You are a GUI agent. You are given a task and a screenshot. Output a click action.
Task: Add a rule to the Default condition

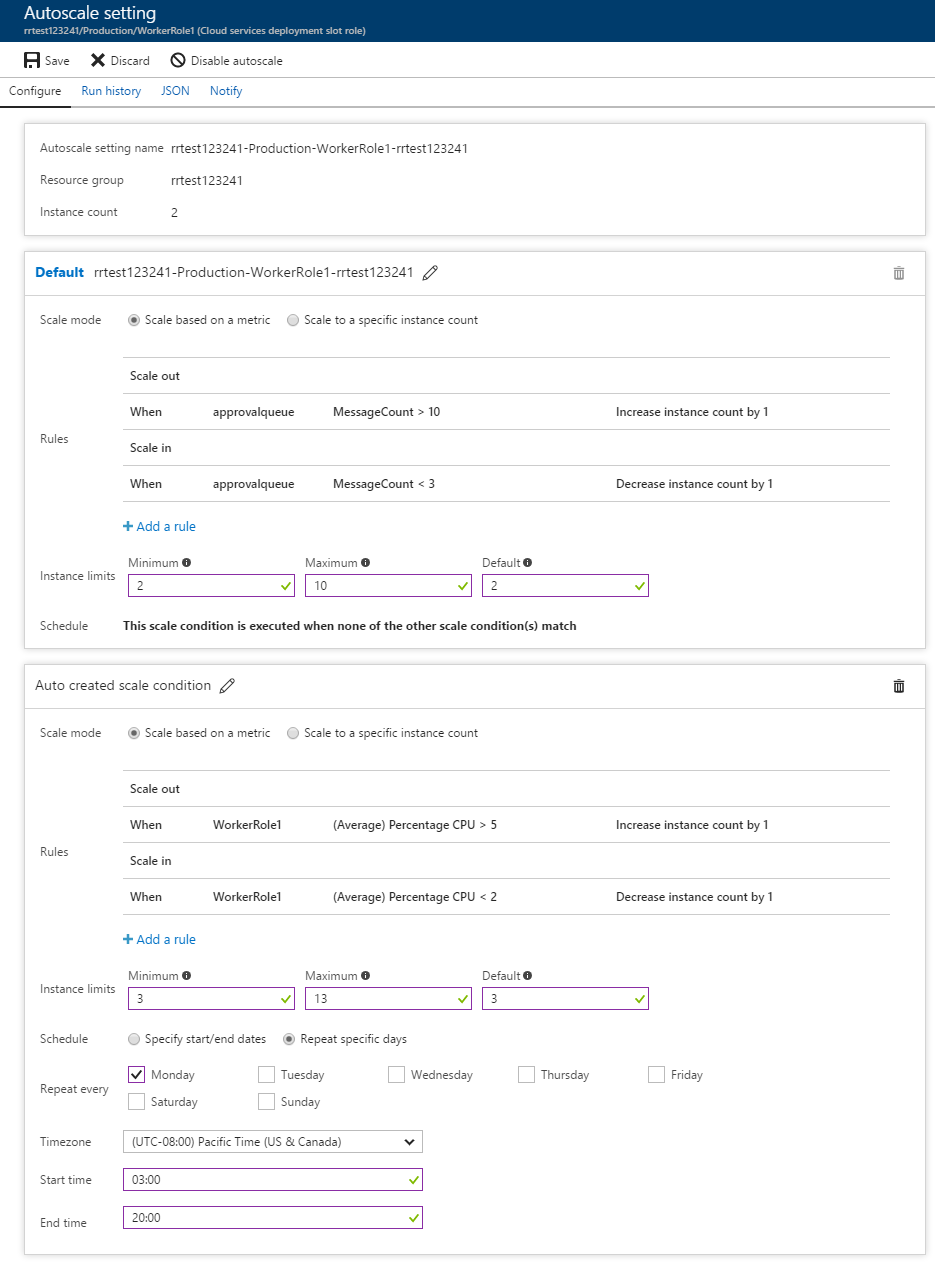pyautogui.click(x=159, y=527)
